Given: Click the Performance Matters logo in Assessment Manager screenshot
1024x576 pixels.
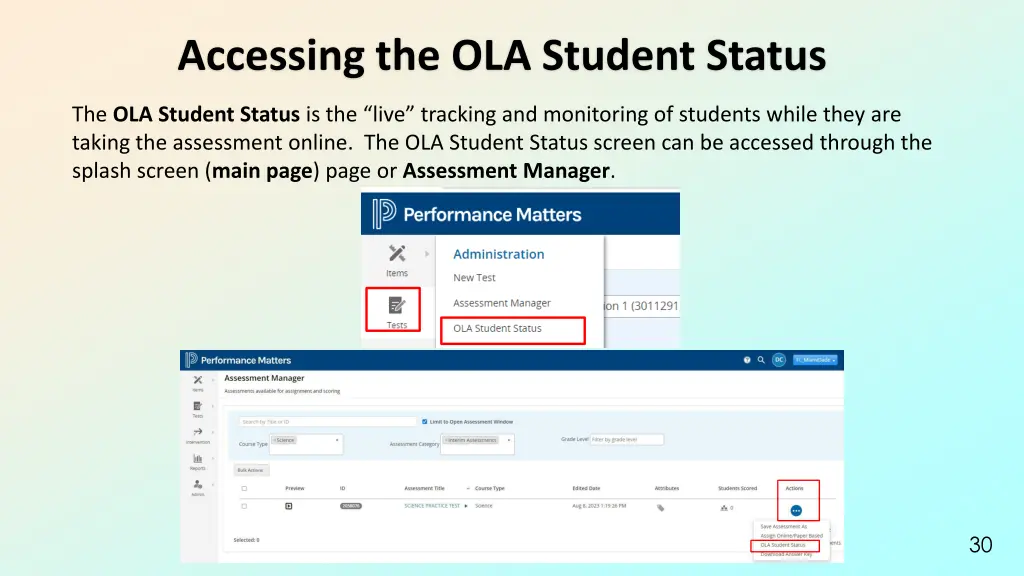Looking at the screenshot, I should pyautogui.click(x=238, y=360).
